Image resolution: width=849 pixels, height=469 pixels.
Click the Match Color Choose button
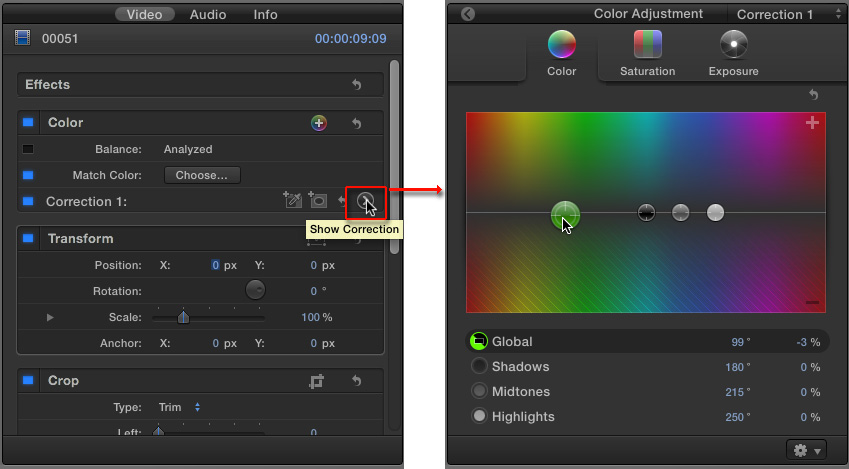click(202, 175)
